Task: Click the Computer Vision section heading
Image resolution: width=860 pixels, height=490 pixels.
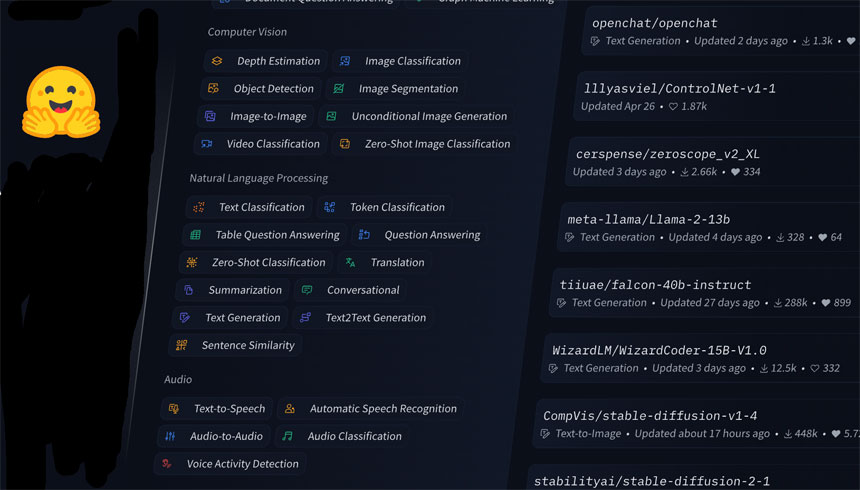Action: [x=247, y=32]
